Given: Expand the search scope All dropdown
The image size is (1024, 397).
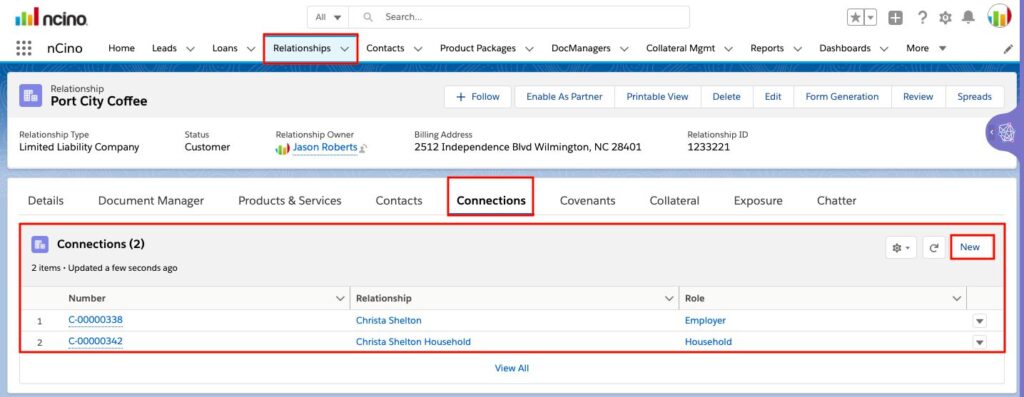Looking at the screenshot, I should click(328, 17).
